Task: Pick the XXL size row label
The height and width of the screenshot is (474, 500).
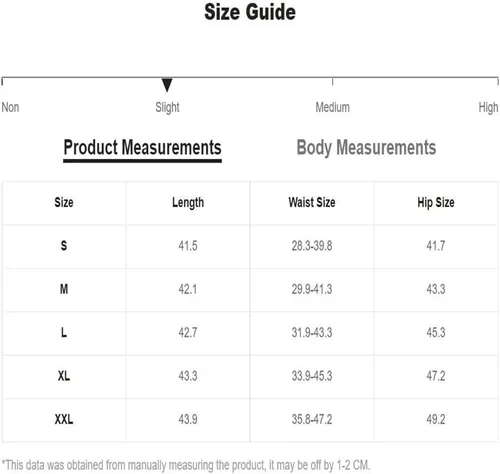Action: [64, 419]
